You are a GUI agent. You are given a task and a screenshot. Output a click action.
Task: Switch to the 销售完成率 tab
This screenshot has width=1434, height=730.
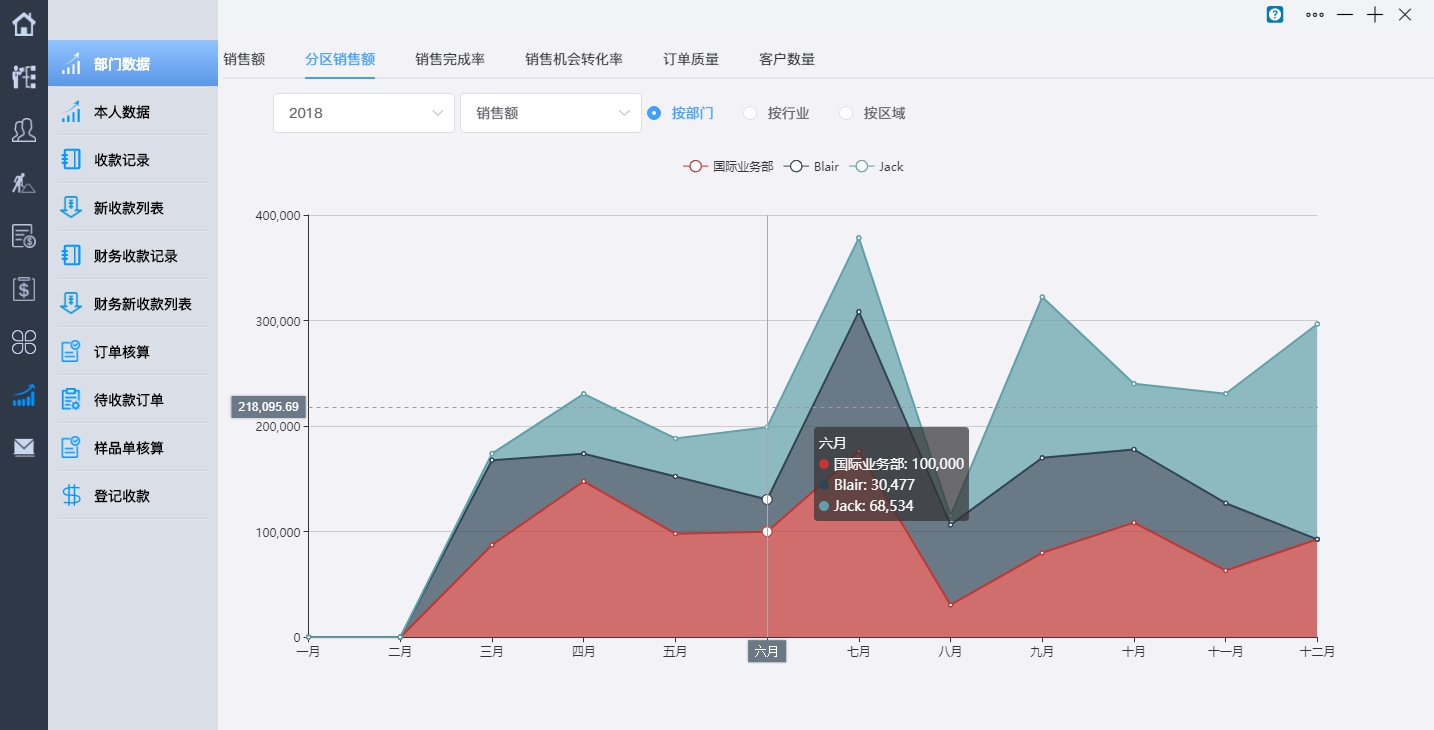coord(450,59)
